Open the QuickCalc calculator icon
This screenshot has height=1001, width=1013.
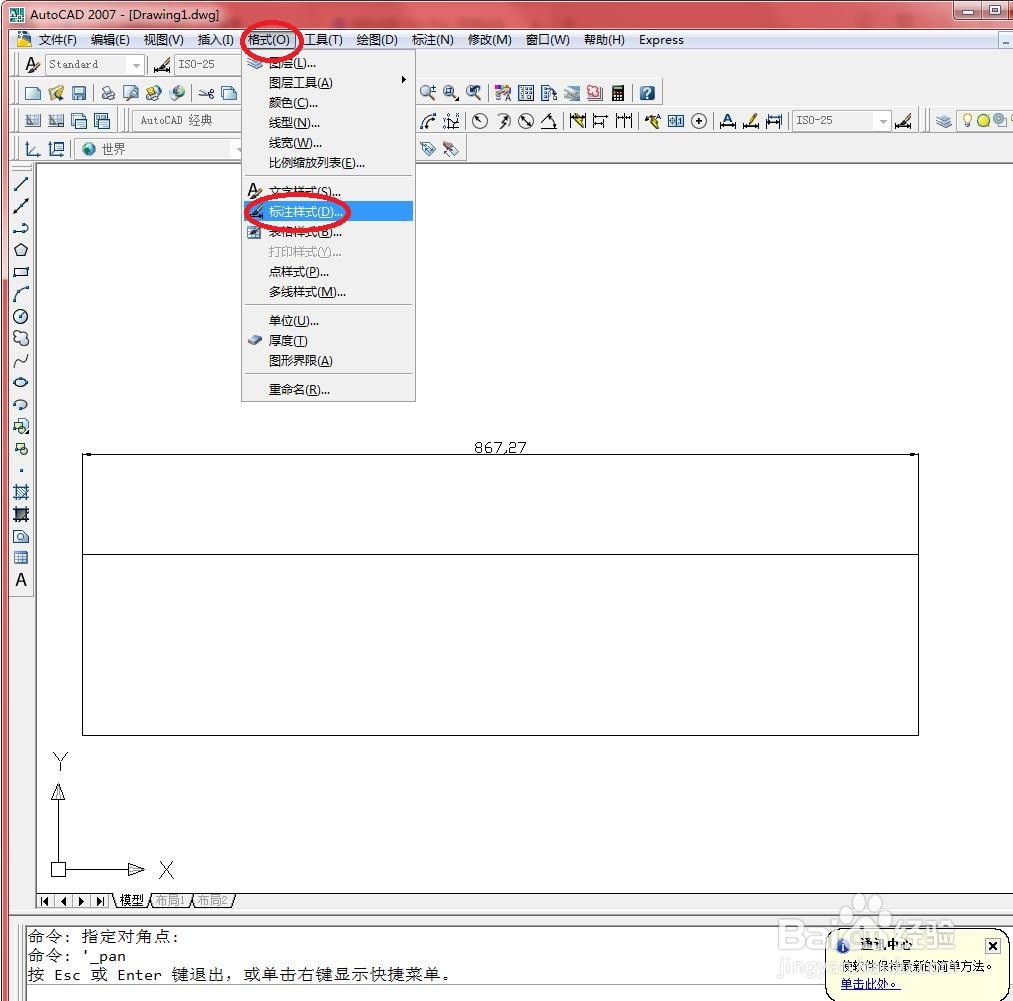(x=618, y=93)
